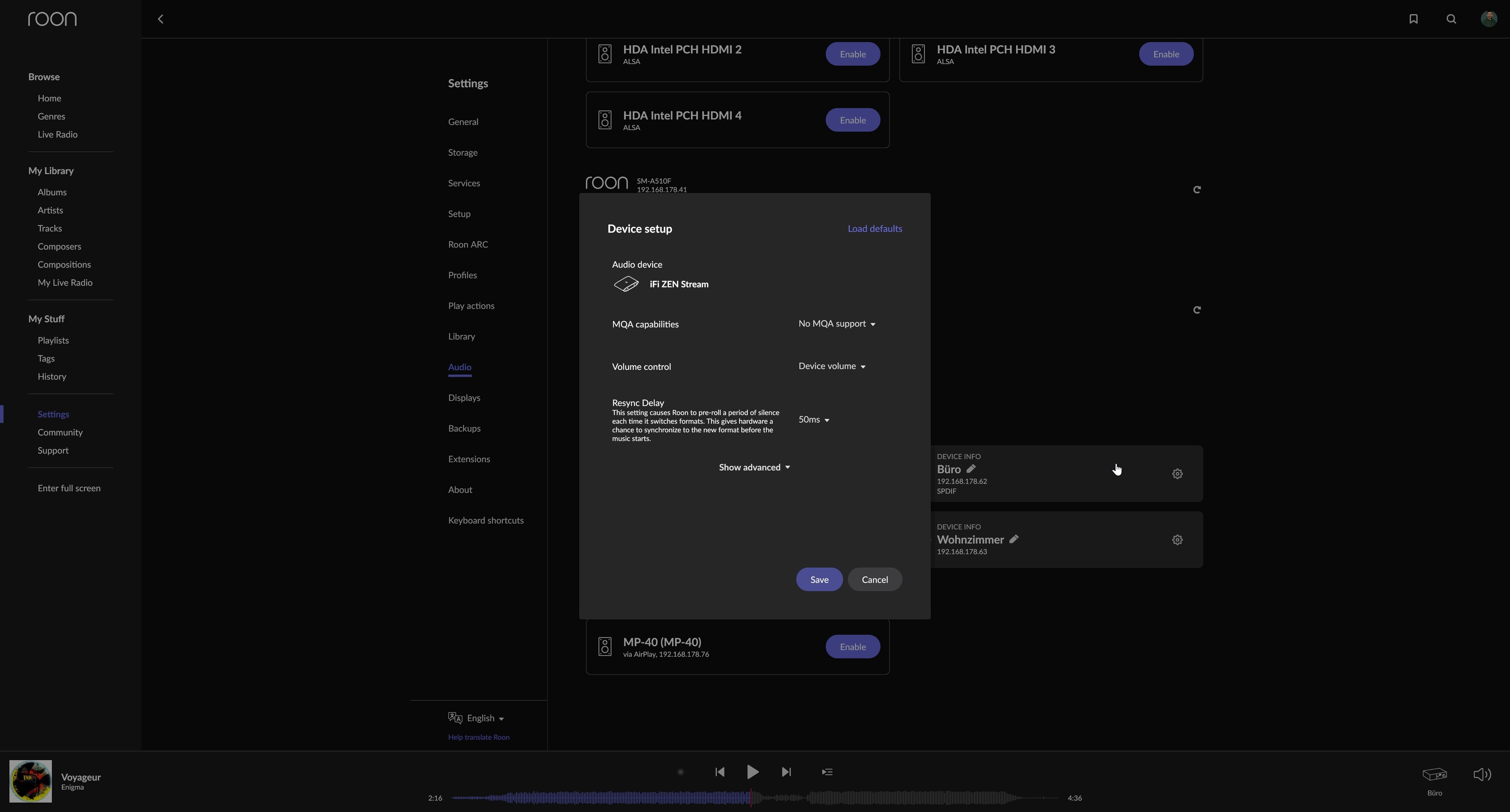
Task: Seek in the waveform progress bar
Action: click(755, 798)
